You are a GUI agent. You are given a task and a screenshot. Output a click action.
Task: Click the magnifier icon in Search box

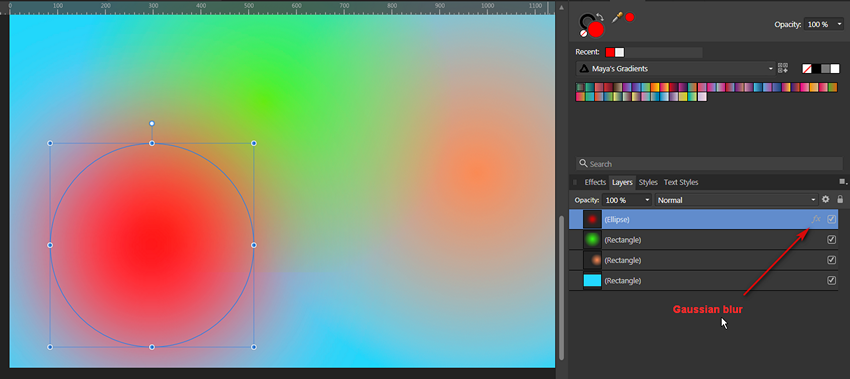(583, 163)
